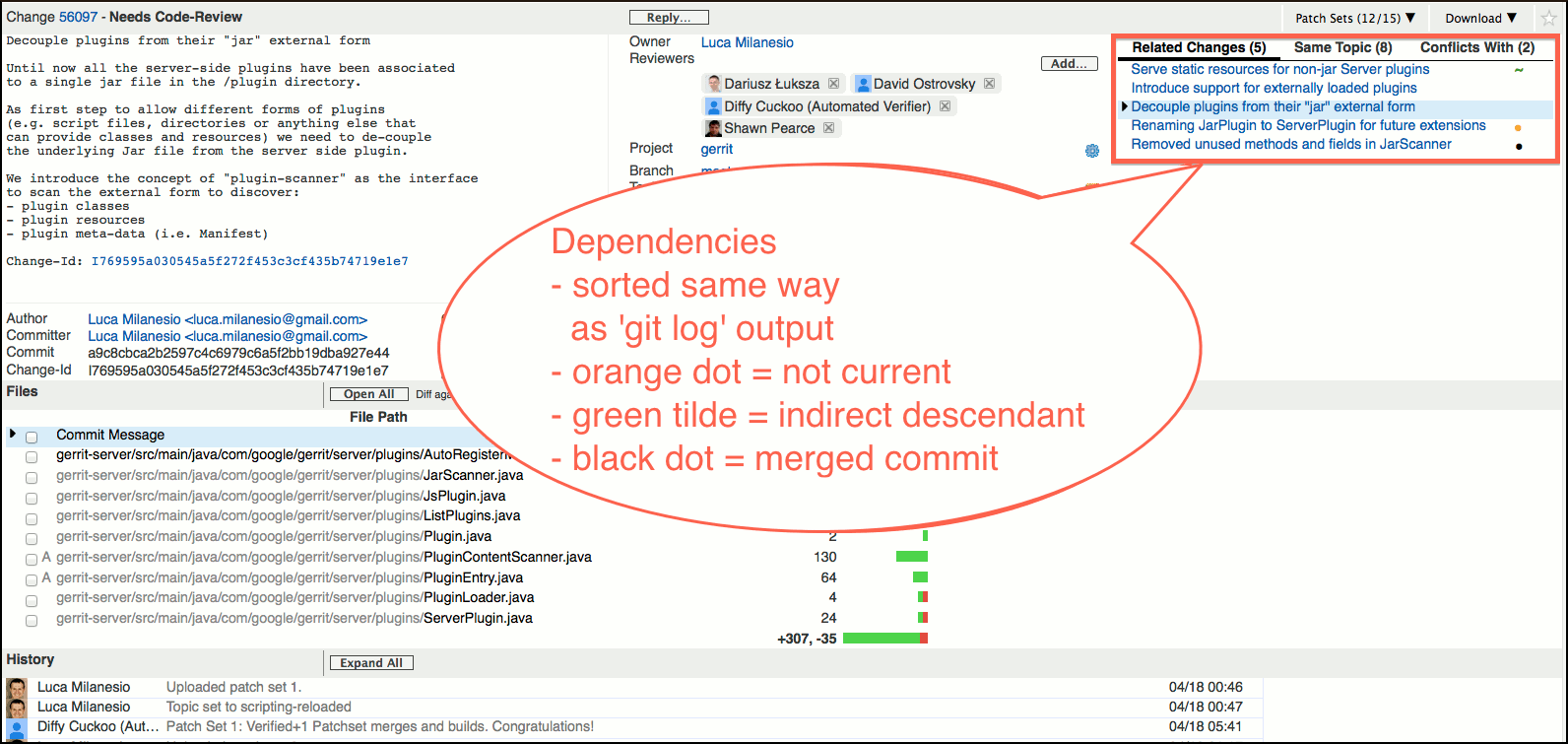Check the Commit Message file checkbox
Screen dimensions: 1568x744
pyautogui.click(x=32, y=437)
